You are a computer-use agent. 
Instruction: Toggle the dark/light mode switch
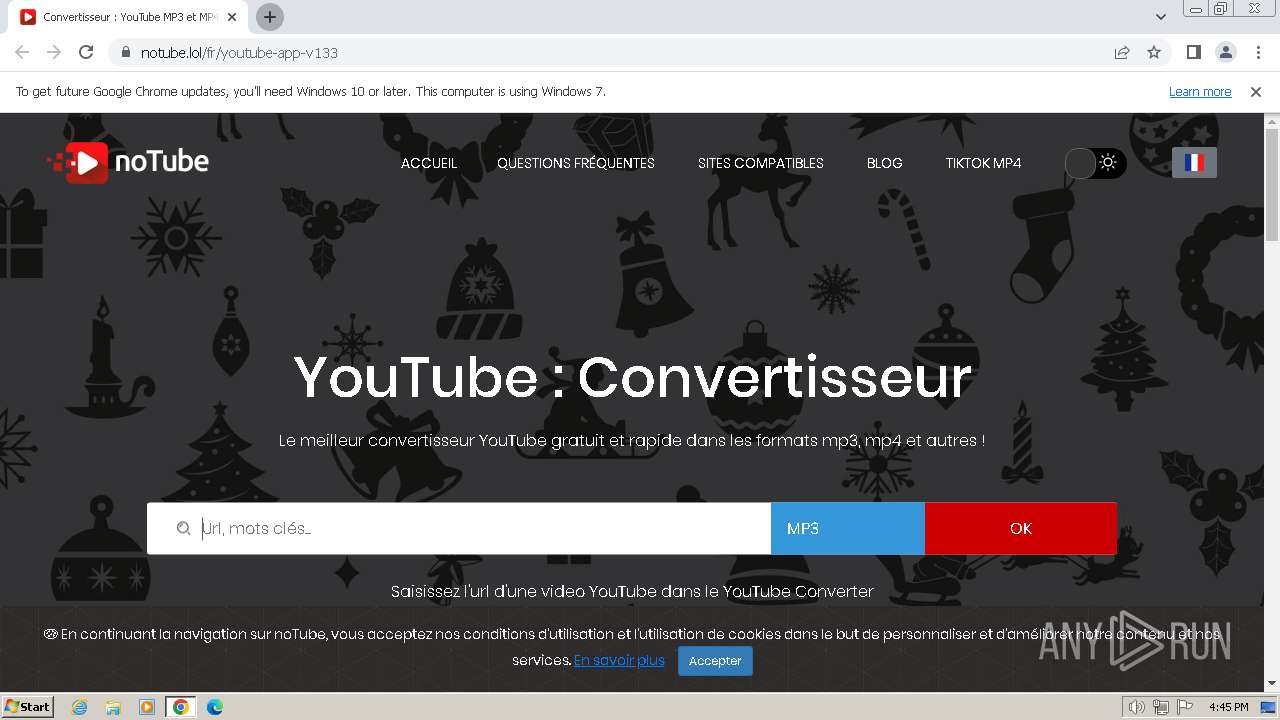coord(1095,163)
